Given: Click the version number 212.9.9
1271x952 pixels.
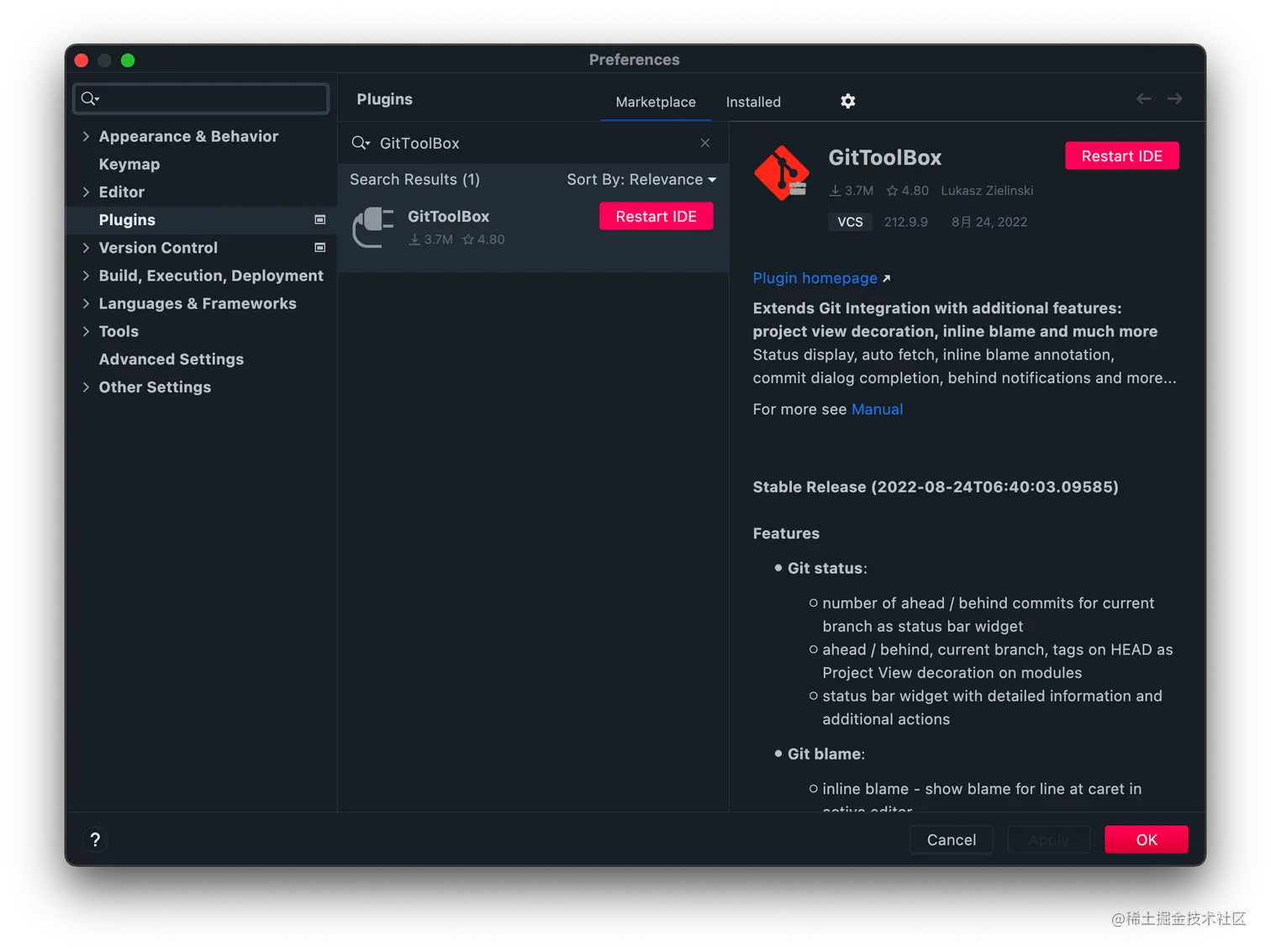Looking at the screenshot, I should point(906,222).
